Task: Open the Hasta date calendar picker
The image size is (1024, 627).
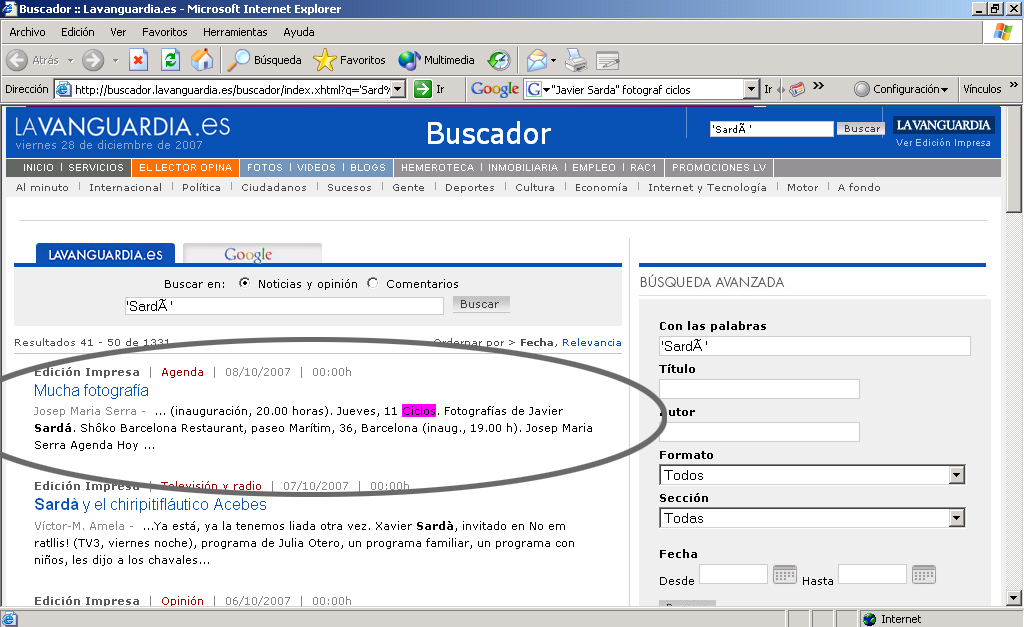Action: [x=924, y=574]
